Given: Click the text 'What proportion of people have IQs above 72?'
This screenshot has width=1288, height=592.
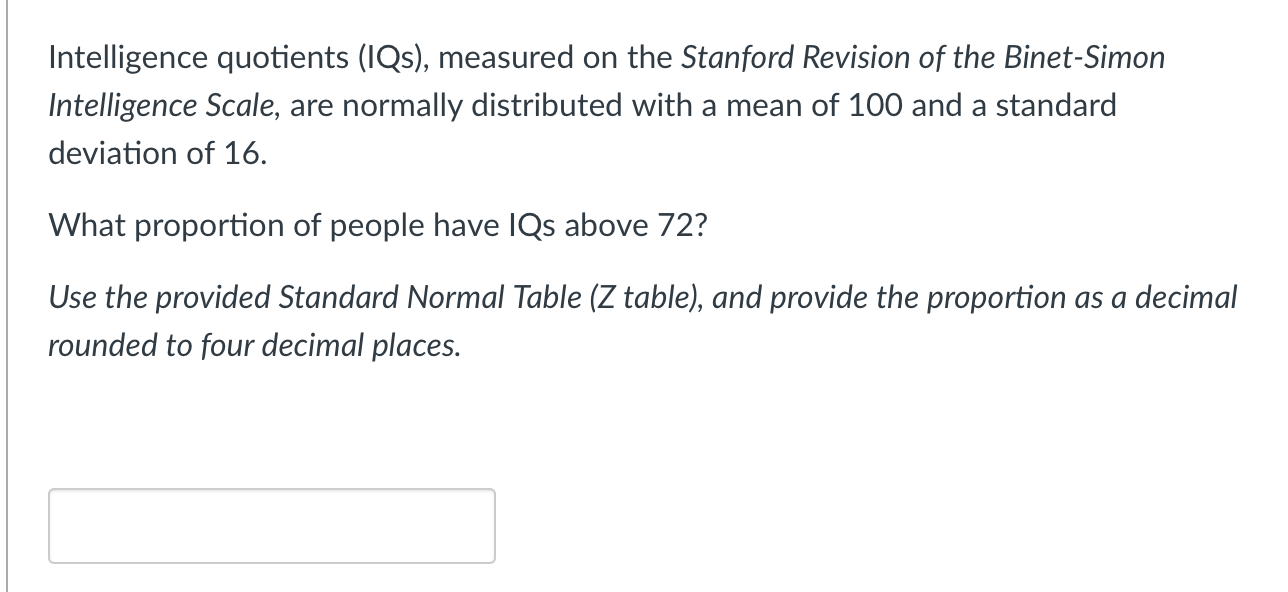Looking at the screenshot, I should [x=378, y=225].
